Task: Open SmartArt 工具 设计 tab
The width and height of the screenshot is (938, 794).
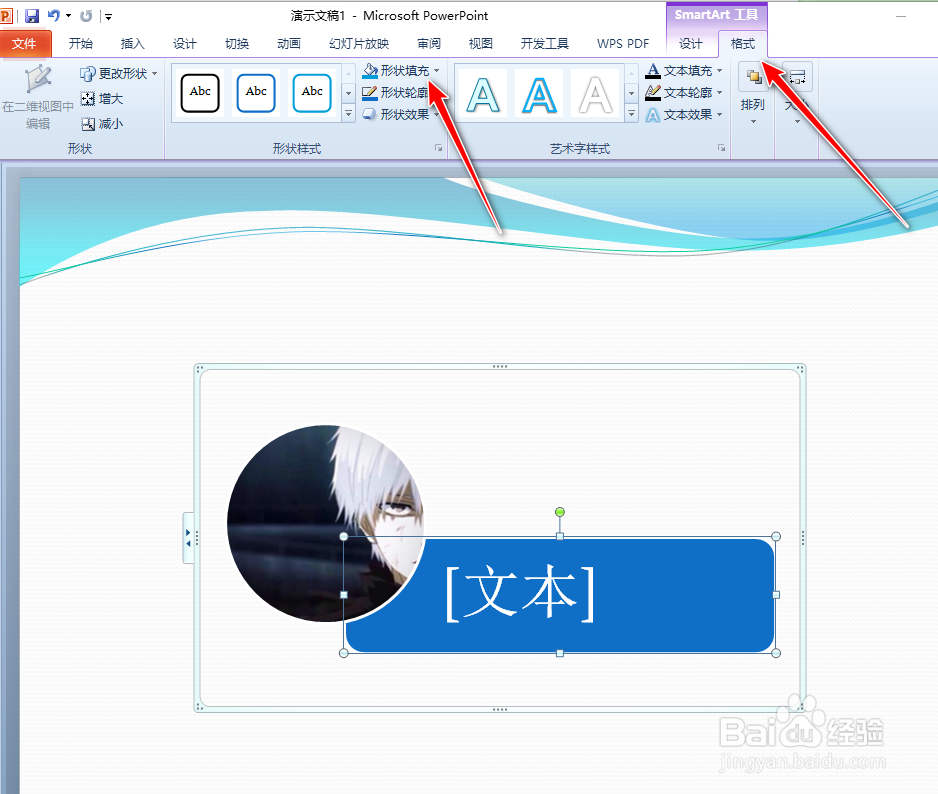Action: tap(690, 44)
